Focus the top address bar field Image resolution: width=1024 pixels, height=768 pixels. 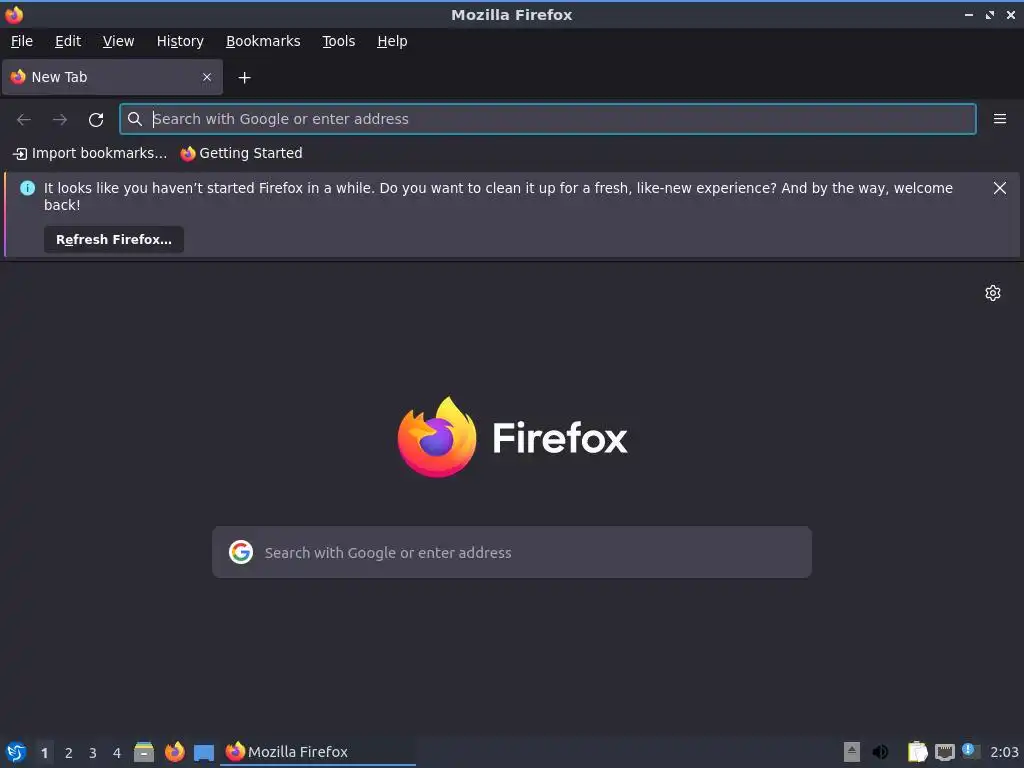[548, 119]
